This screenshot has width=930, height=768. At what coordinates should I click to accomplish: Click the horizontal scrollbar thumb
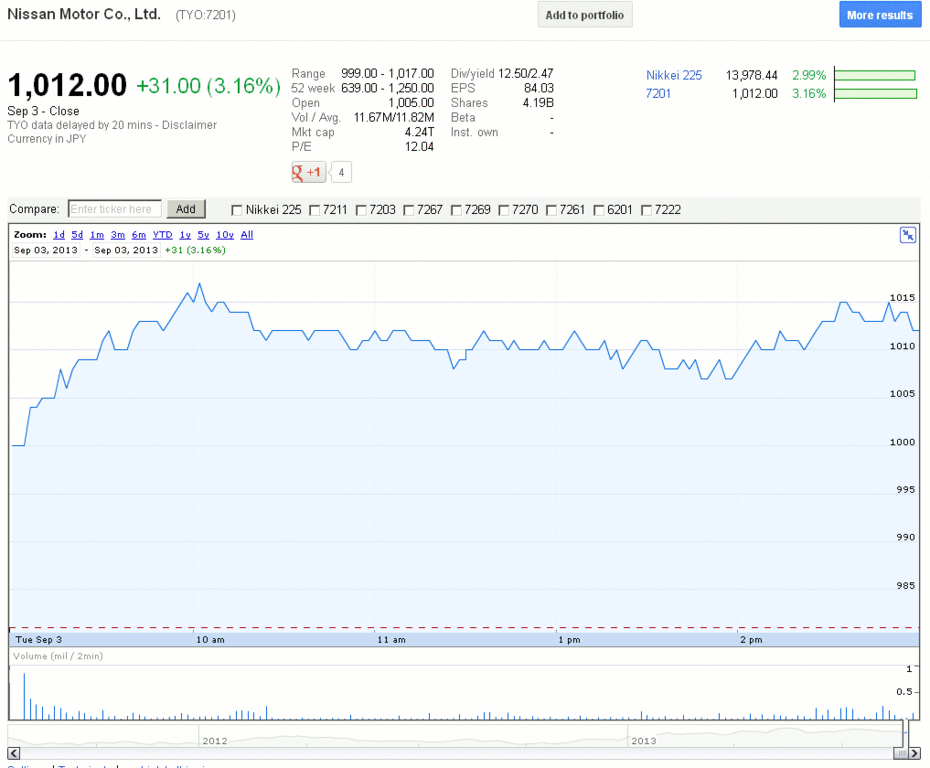pyautogui.click(x=900, y=753)
